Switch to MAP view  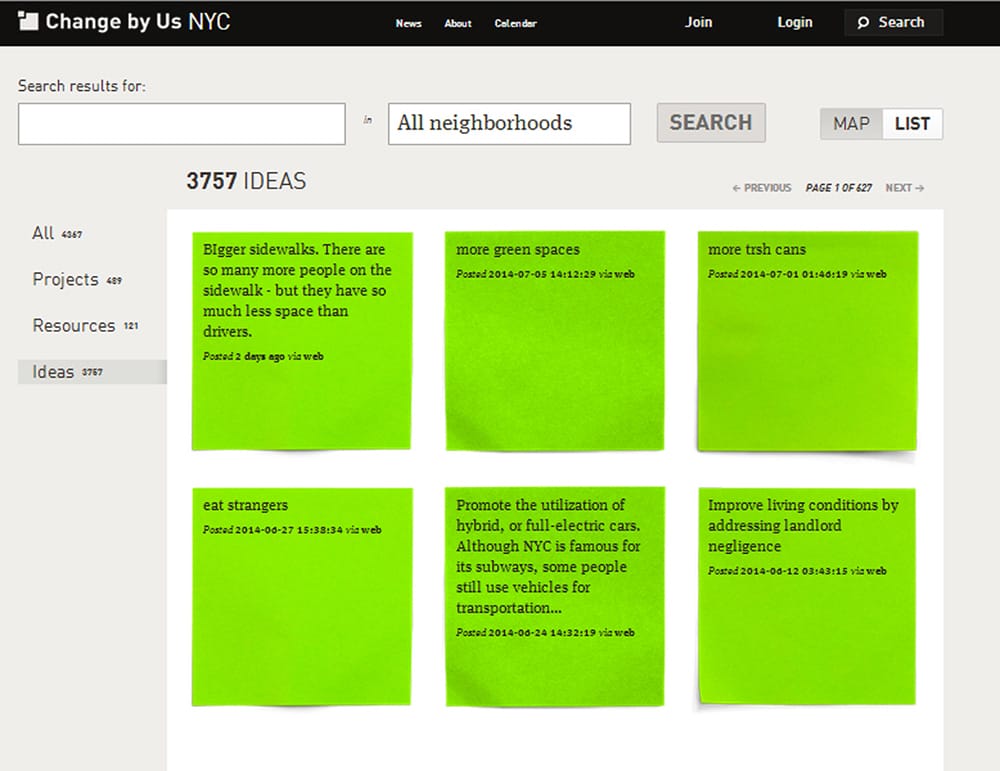tap(851, 124)
